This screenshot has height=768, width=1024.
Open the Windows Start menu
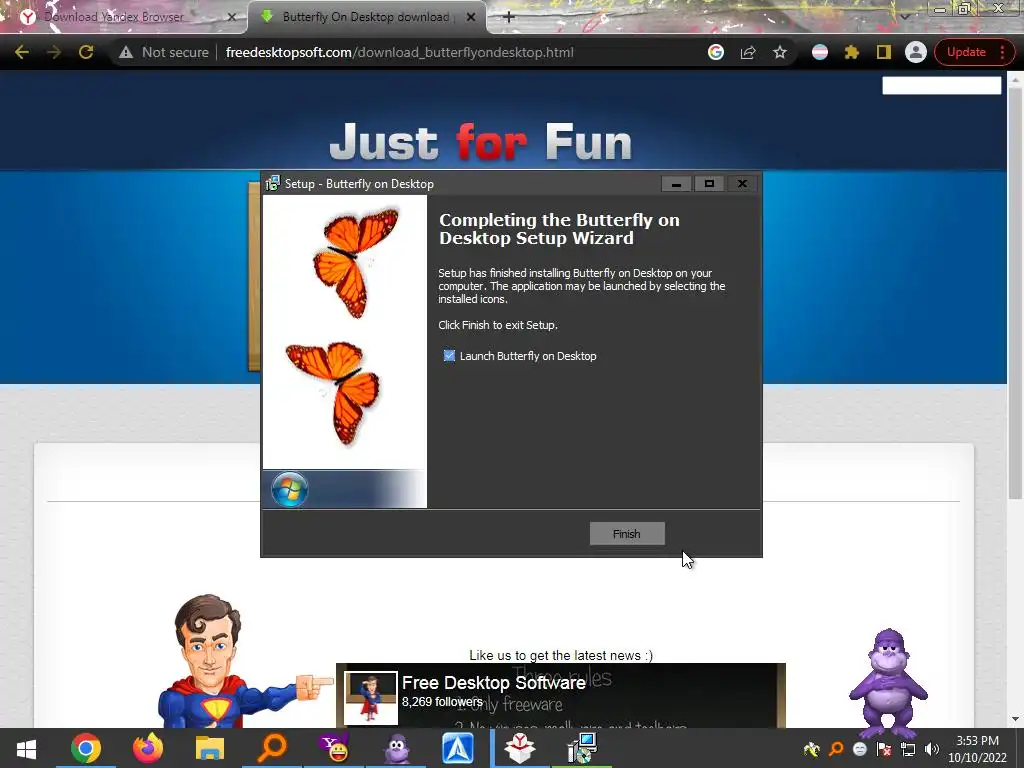[x=26, y=748]
